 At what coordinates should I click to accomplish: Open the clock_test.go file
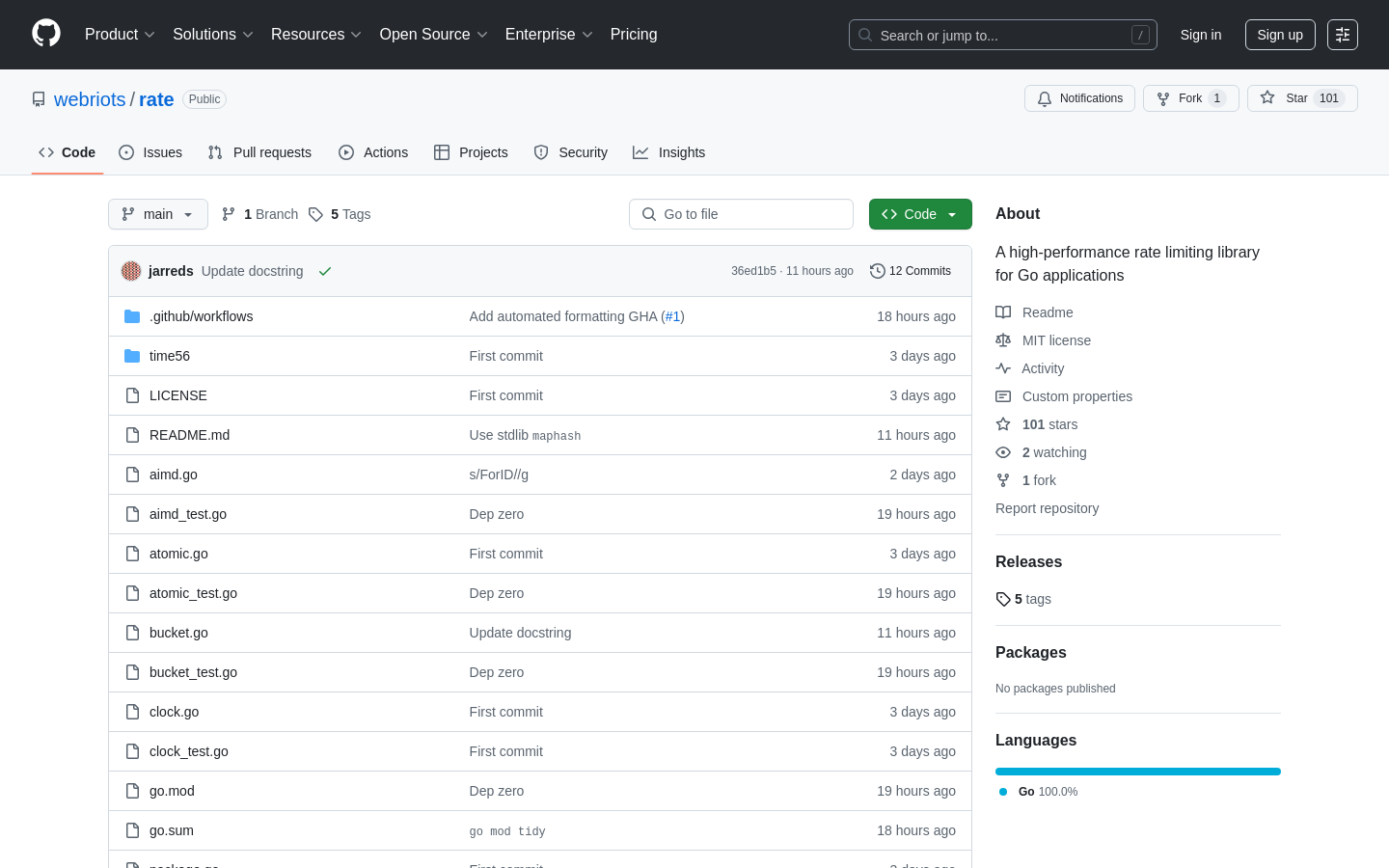click(189, 751)
